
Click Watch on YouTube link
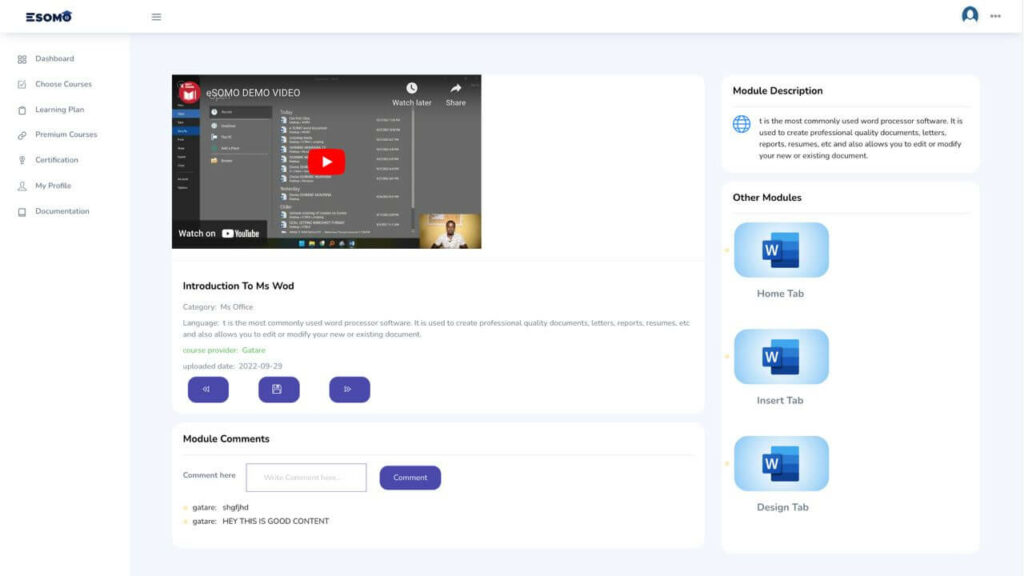coord(219,234)
